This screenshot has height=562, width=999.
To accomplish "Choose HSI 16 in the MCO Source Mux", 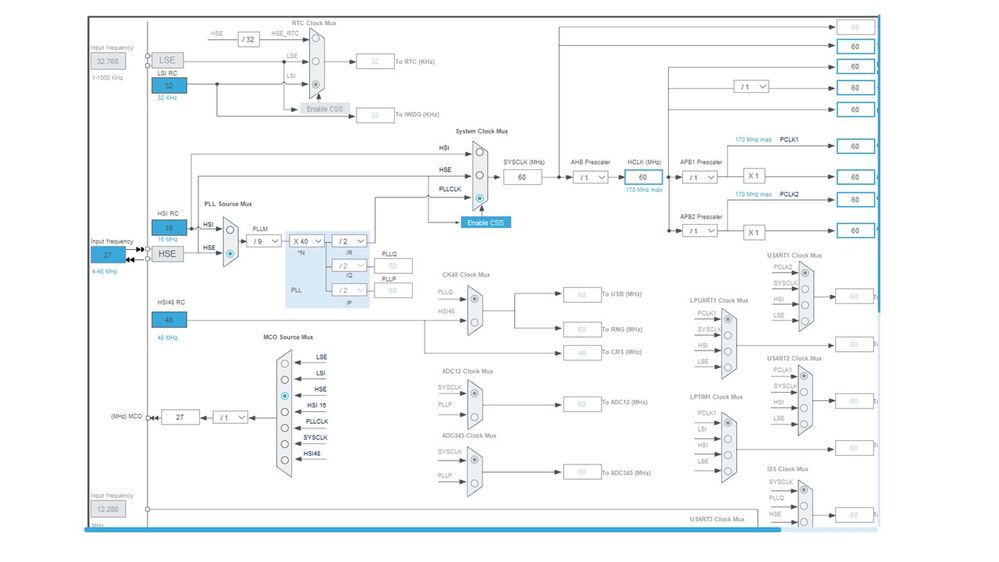I will pos(285,412).
